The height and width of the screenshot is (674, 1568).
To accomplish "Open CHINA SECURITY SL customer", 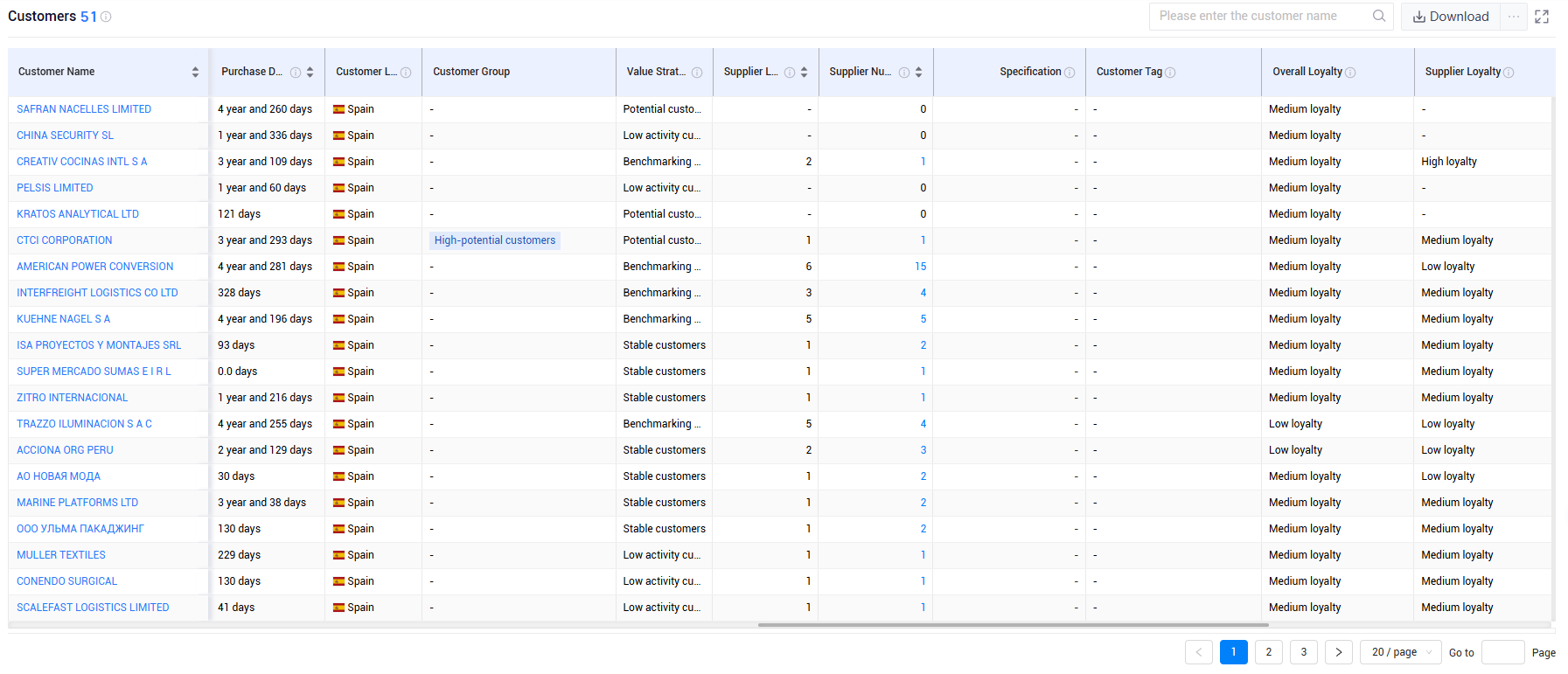I will tap(66, 135).
